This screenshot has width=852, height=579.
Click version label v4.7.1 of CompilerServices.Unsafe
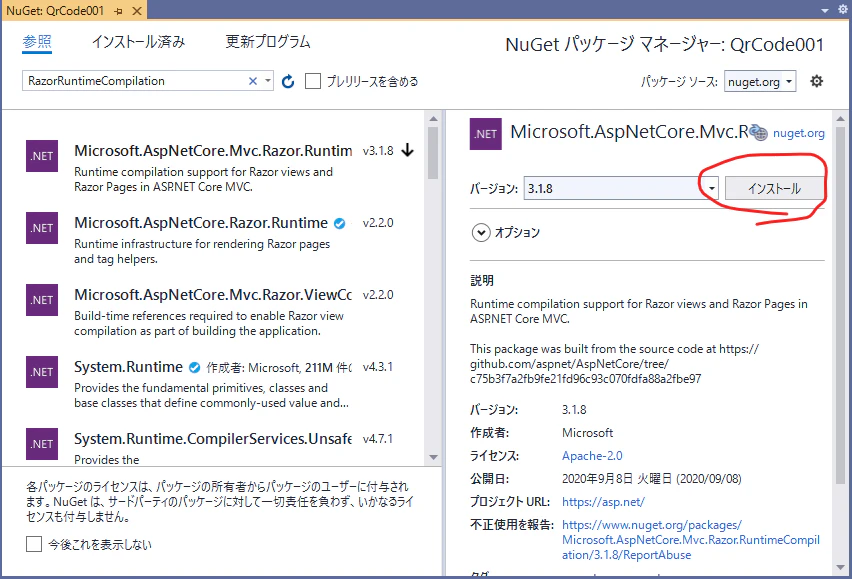[x=378, y=438]
